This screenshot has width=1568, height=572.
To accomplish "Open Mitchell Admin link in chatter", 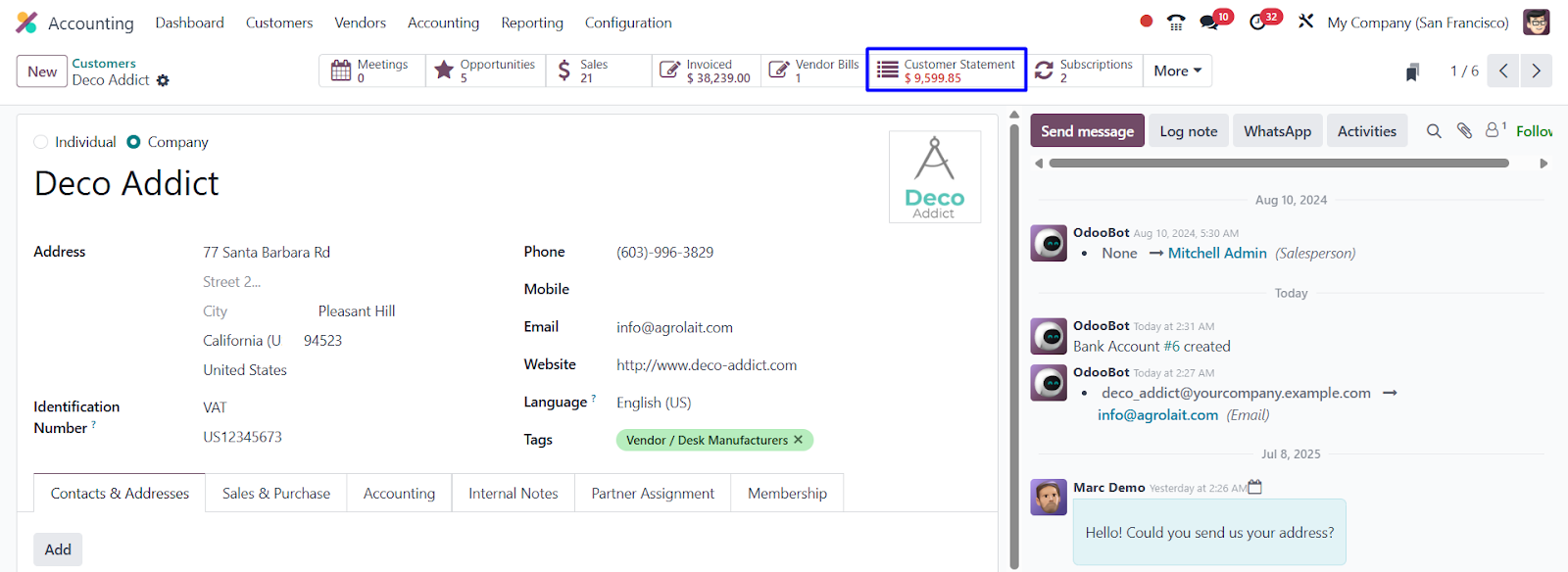I will [1217, 253].
